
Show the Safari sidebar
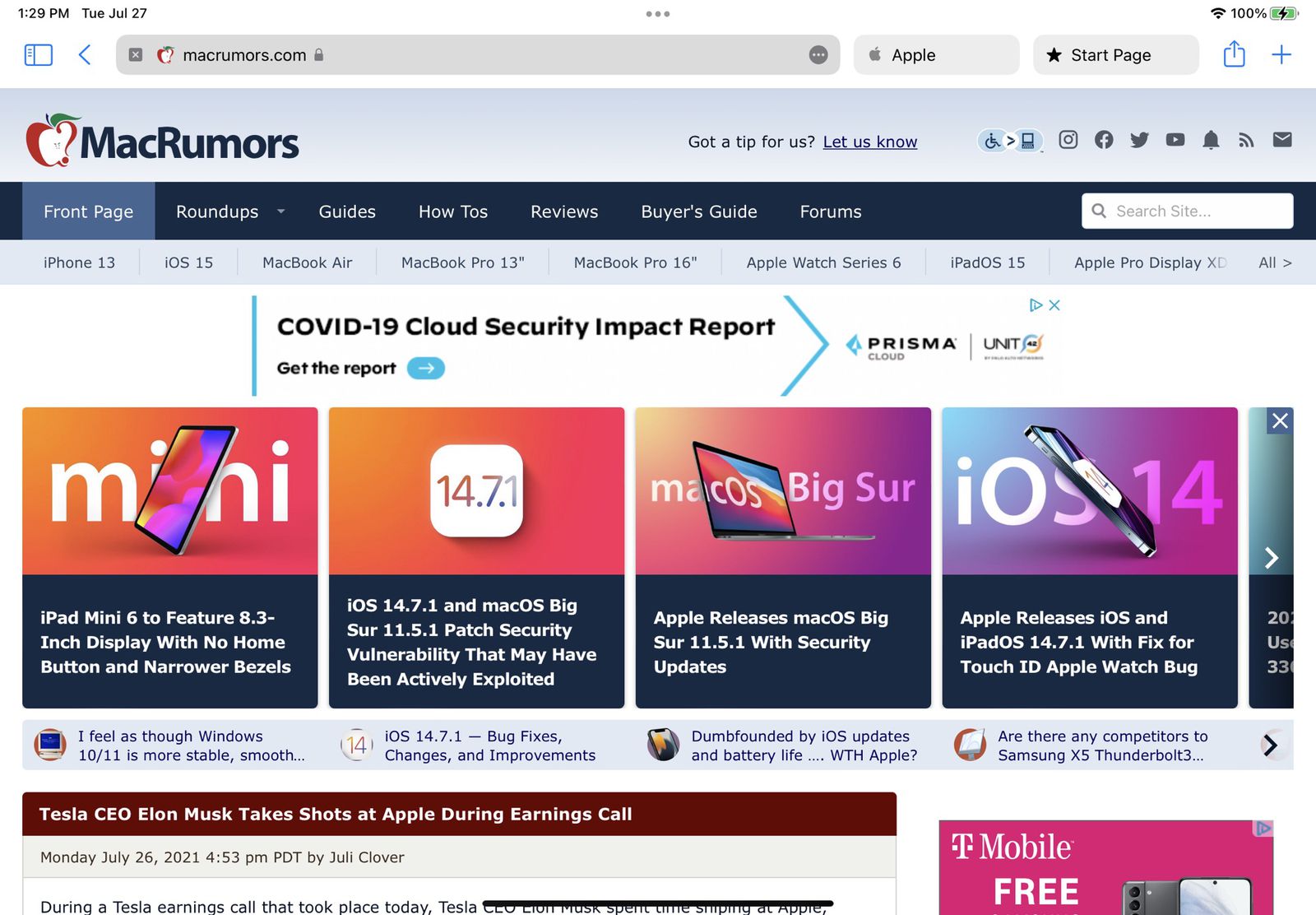coord(38,55)
